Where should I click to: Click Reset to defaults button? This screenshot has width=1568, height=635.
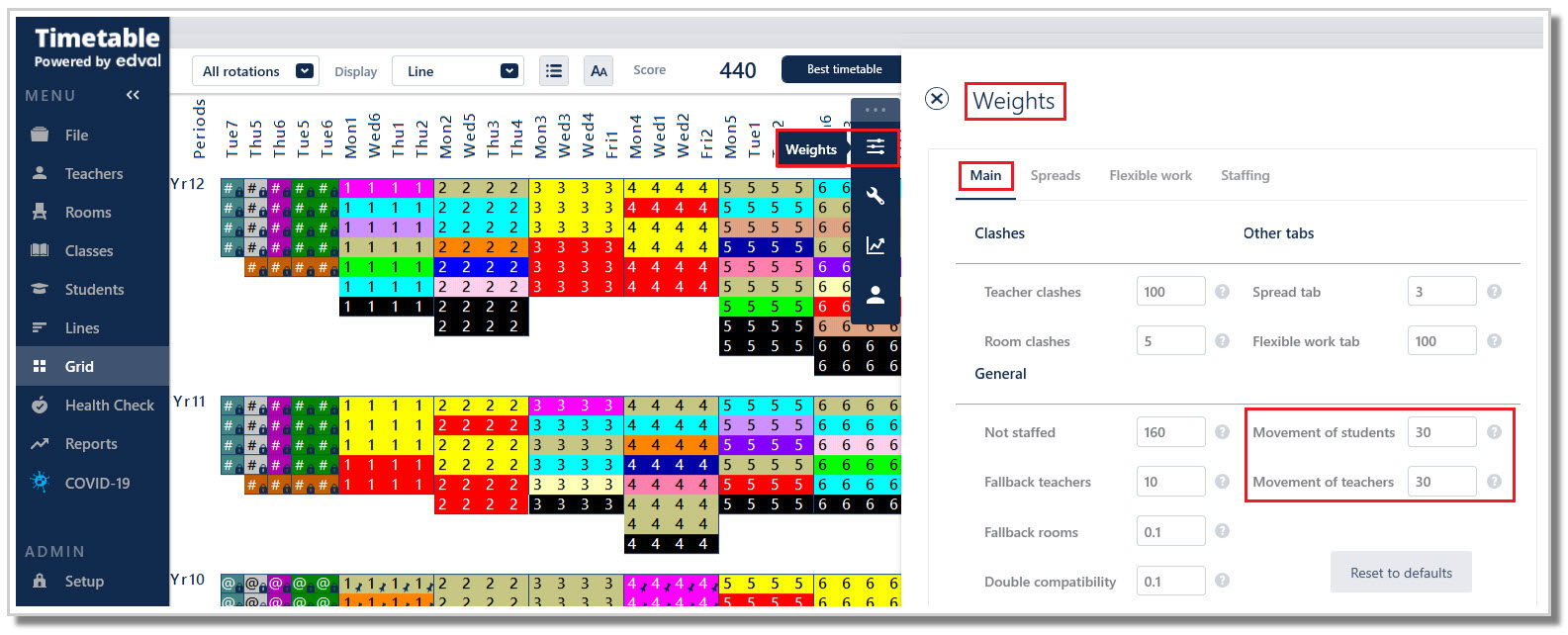pyautogui.click(x=1401, y=573)
